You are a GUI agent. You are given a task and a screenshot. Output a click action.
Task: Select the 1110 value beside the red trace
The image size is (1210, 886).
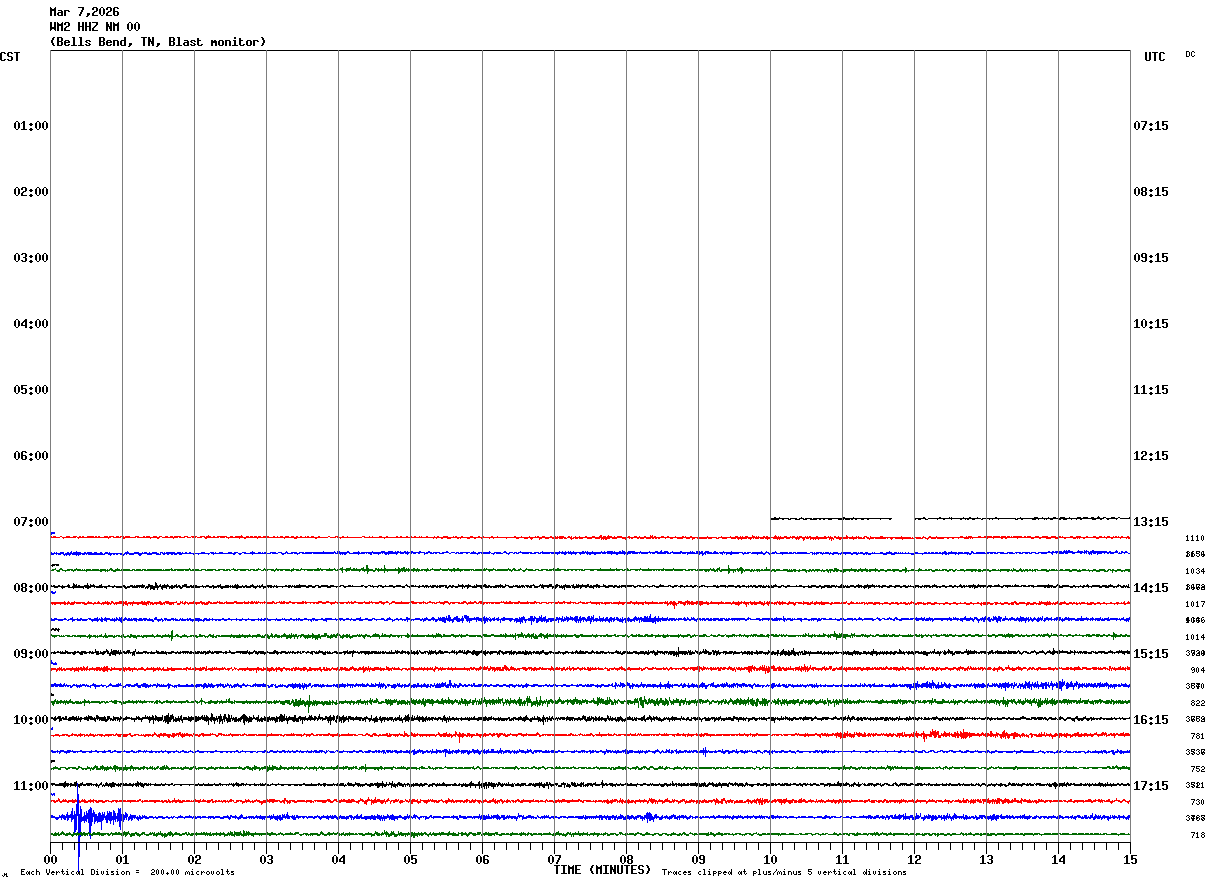[1196, 538]
